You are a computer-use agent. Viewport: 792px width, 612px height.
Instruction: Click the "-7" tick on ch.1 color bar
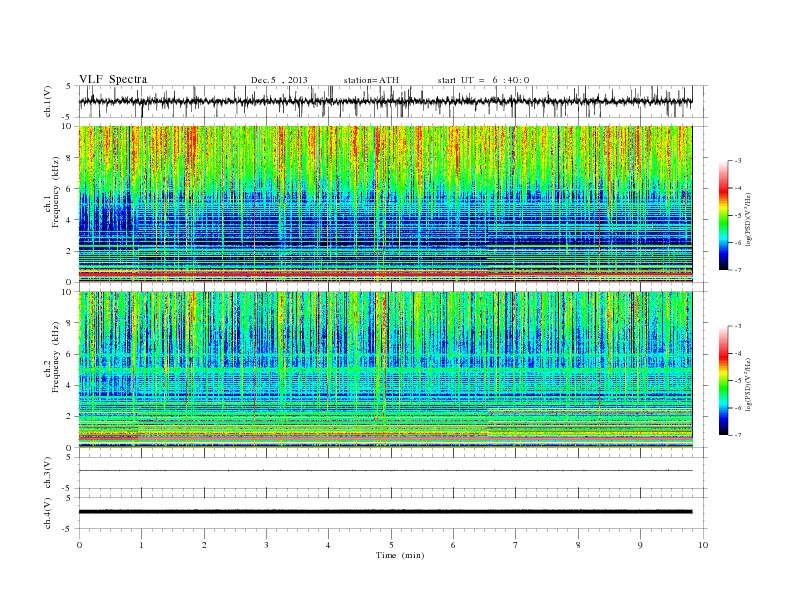(x=738, y=270)
